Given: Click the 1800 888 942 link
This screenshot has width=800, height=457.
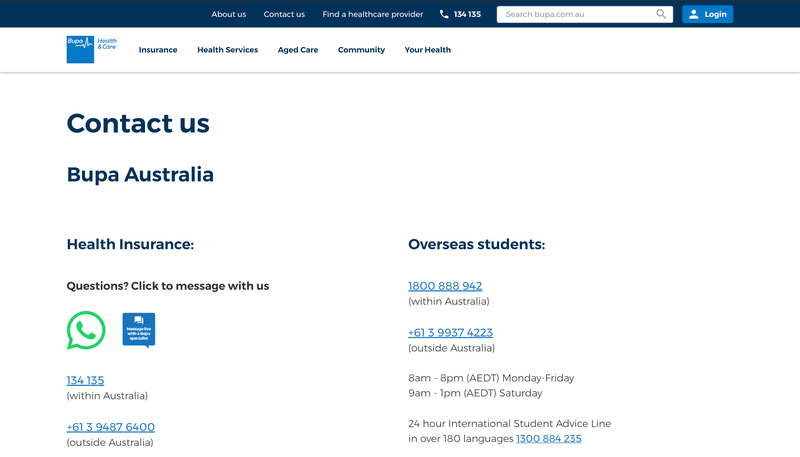Looking at the screenshot, I should click(445, 286).
